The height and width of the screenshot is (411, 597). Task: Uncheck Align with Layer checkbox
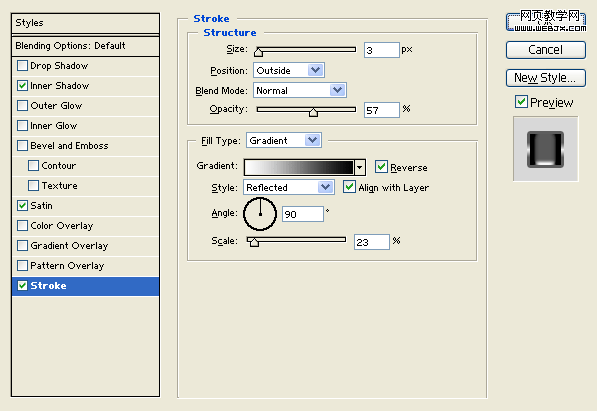coord(349,187)
